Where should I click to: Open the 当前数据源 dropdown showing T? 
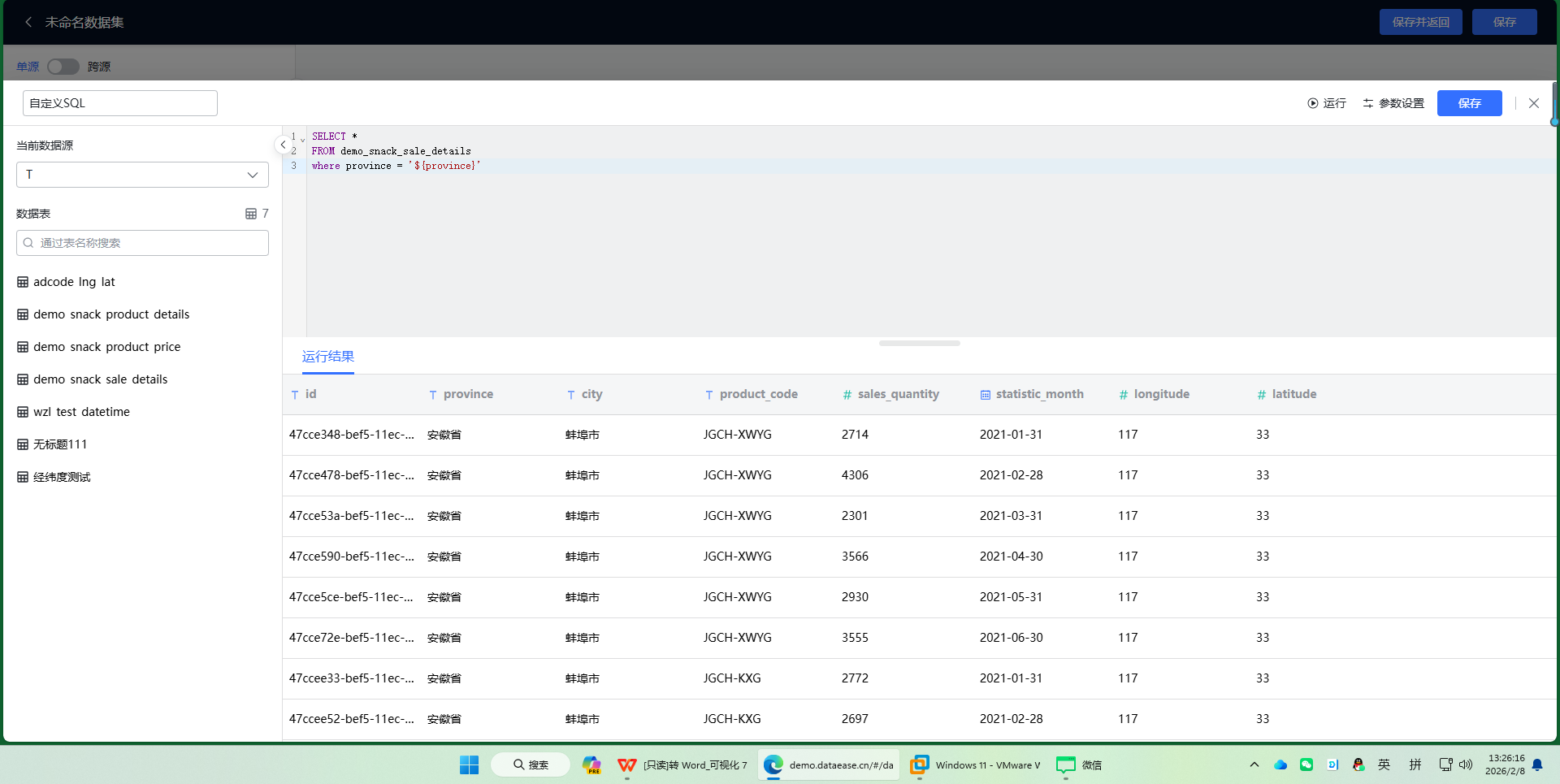[142, 175]
